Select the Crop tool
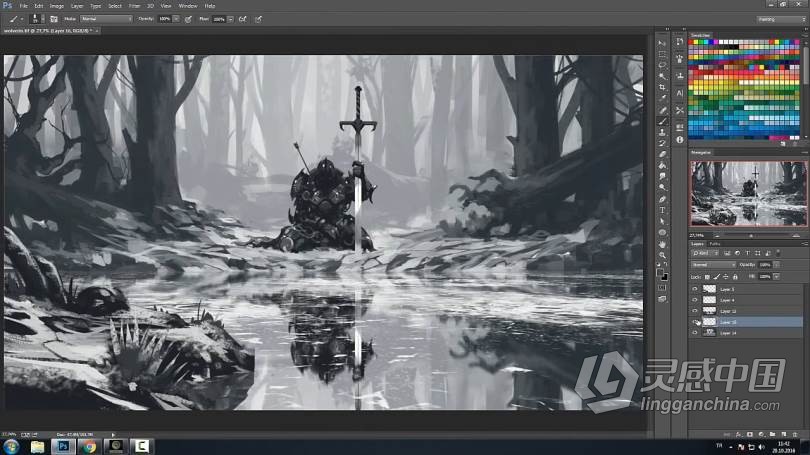The height and width of the screenshot is (455, 810). (662, 87)
